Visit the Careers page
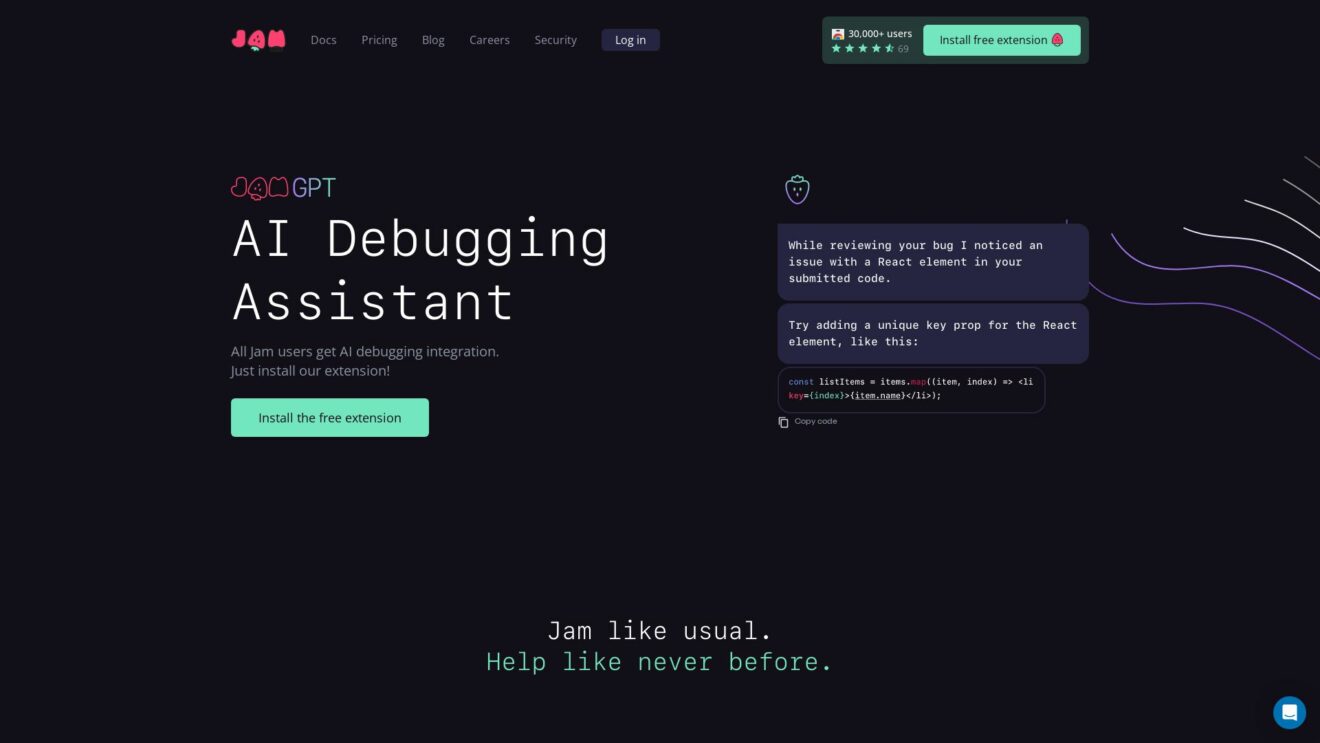 (x=489, y=40)
